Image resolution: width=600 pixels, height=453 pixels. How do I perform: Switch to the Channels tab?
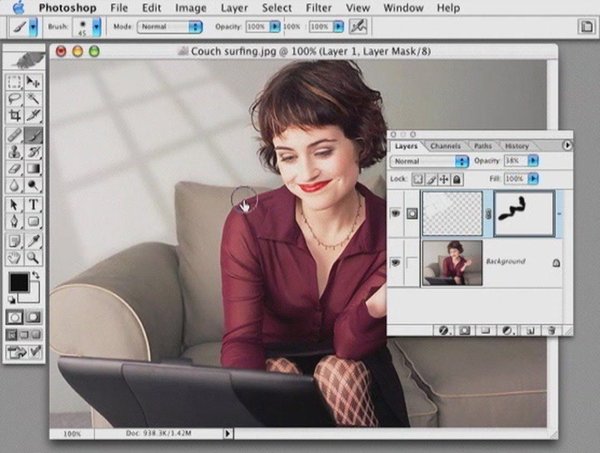click(x=445, y=146)
